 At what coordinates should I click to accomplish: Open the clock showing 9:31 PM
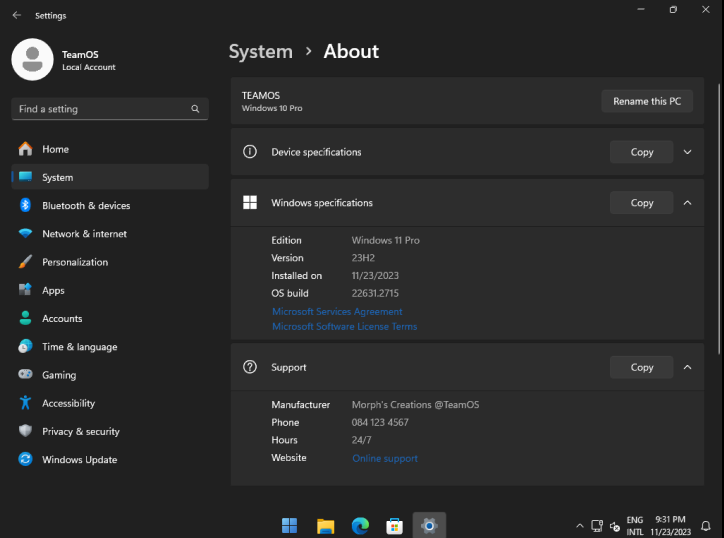coord(670,526)
